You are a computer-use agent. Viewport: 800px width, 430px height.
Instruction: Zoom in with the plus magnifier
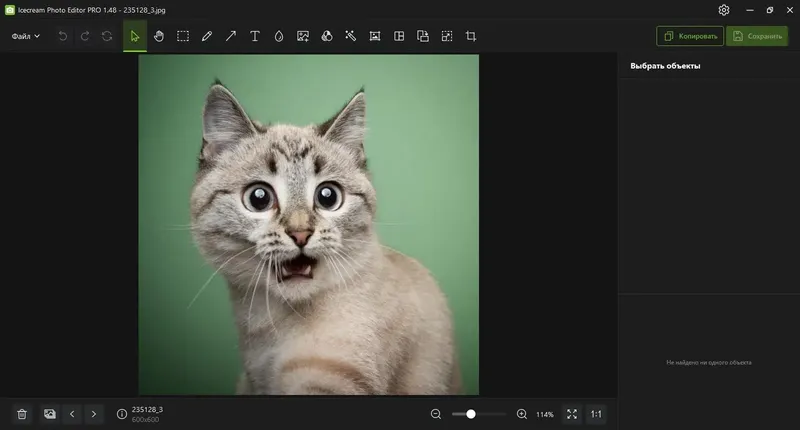tap(521, 413)
